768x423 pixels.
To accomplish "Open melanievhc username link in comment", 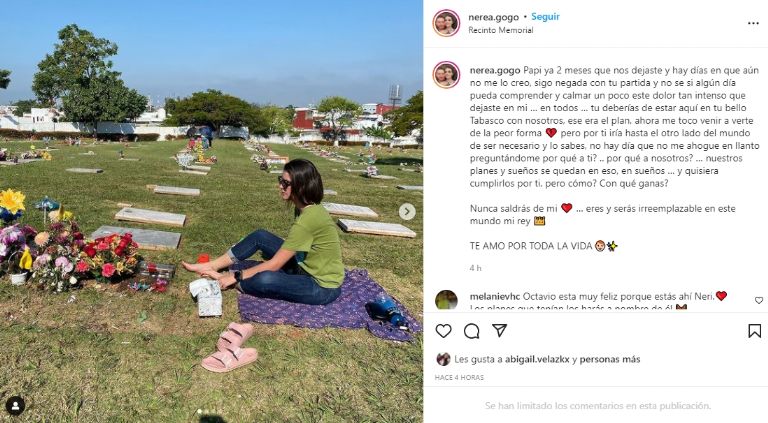I will [x=495, y=296].
